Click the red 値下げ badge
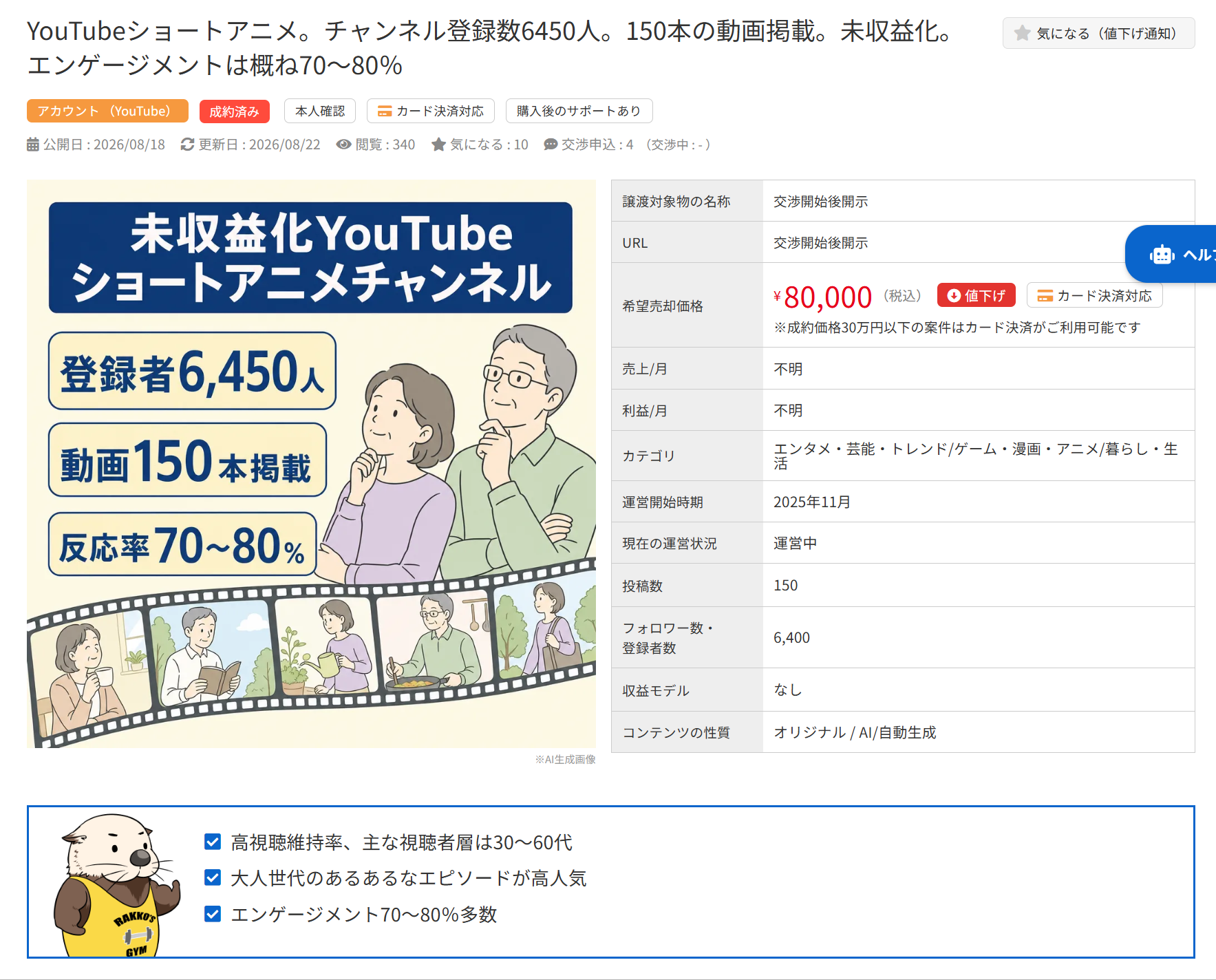Image resolution: width=1216 pixels, height=980 pixels. (x=976, y=295)
